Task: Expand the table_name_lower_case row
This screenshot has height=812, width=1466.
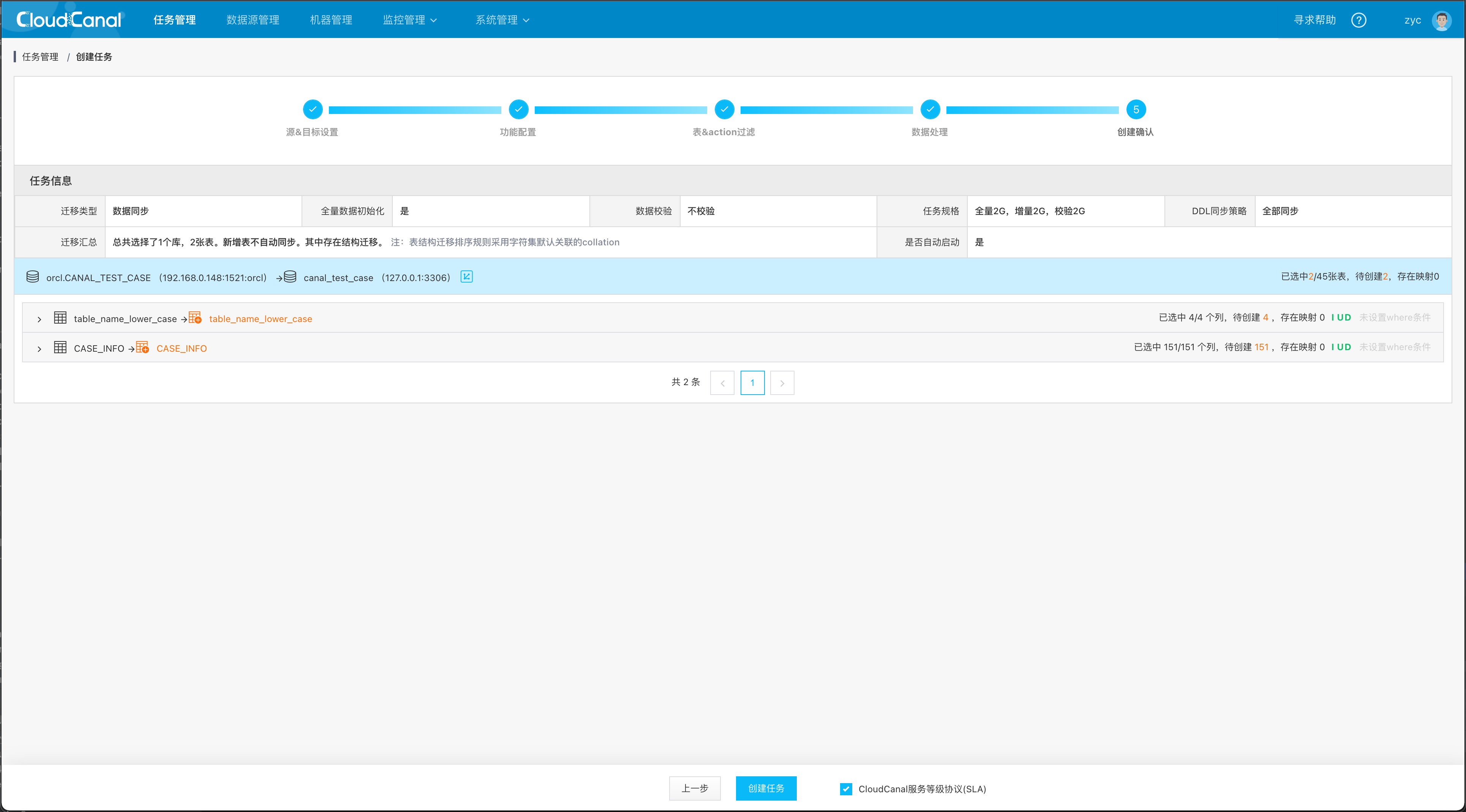Action: [x=39, y=319]
